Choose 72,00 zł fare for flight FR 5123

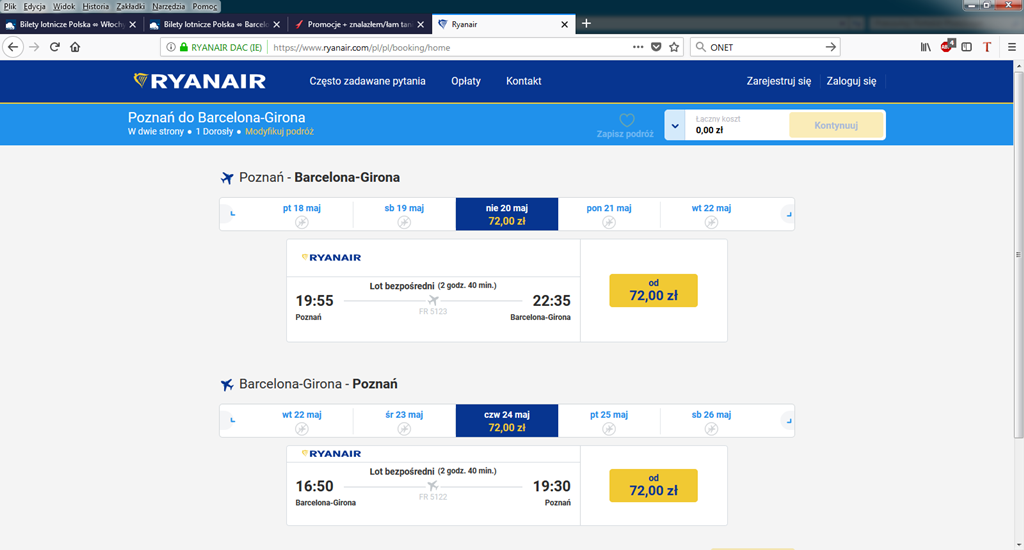653,291
